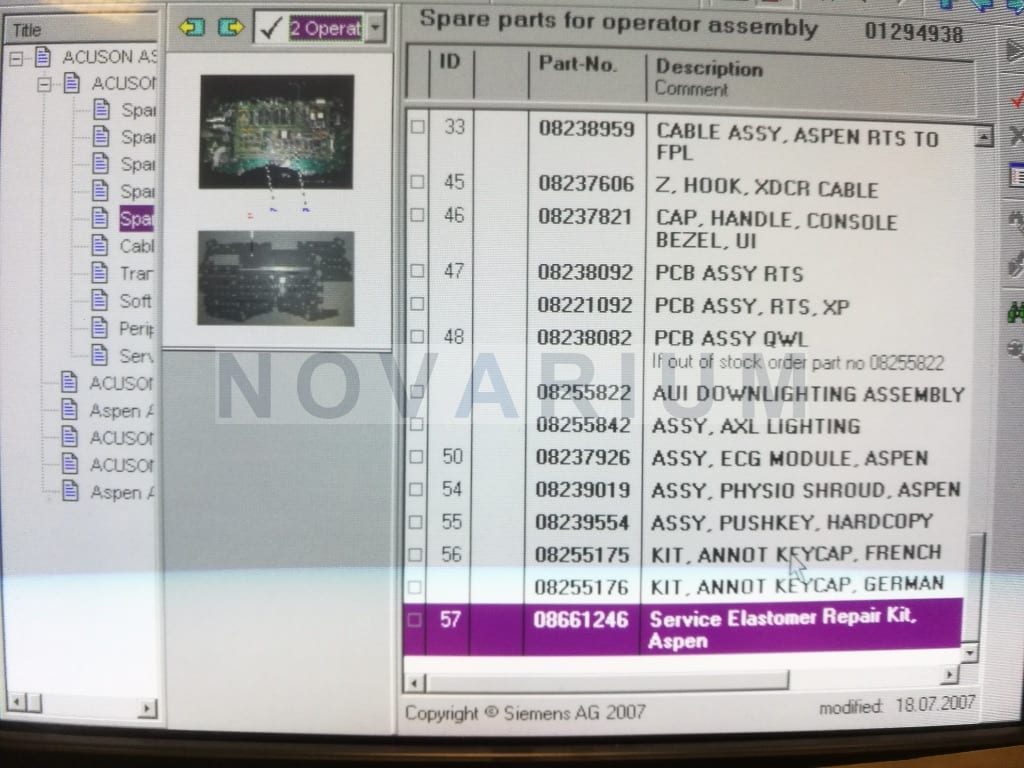Click the parts table vertical scroll thumb
The width and height of the screenshot is (1024, 768).
(976, 586)
